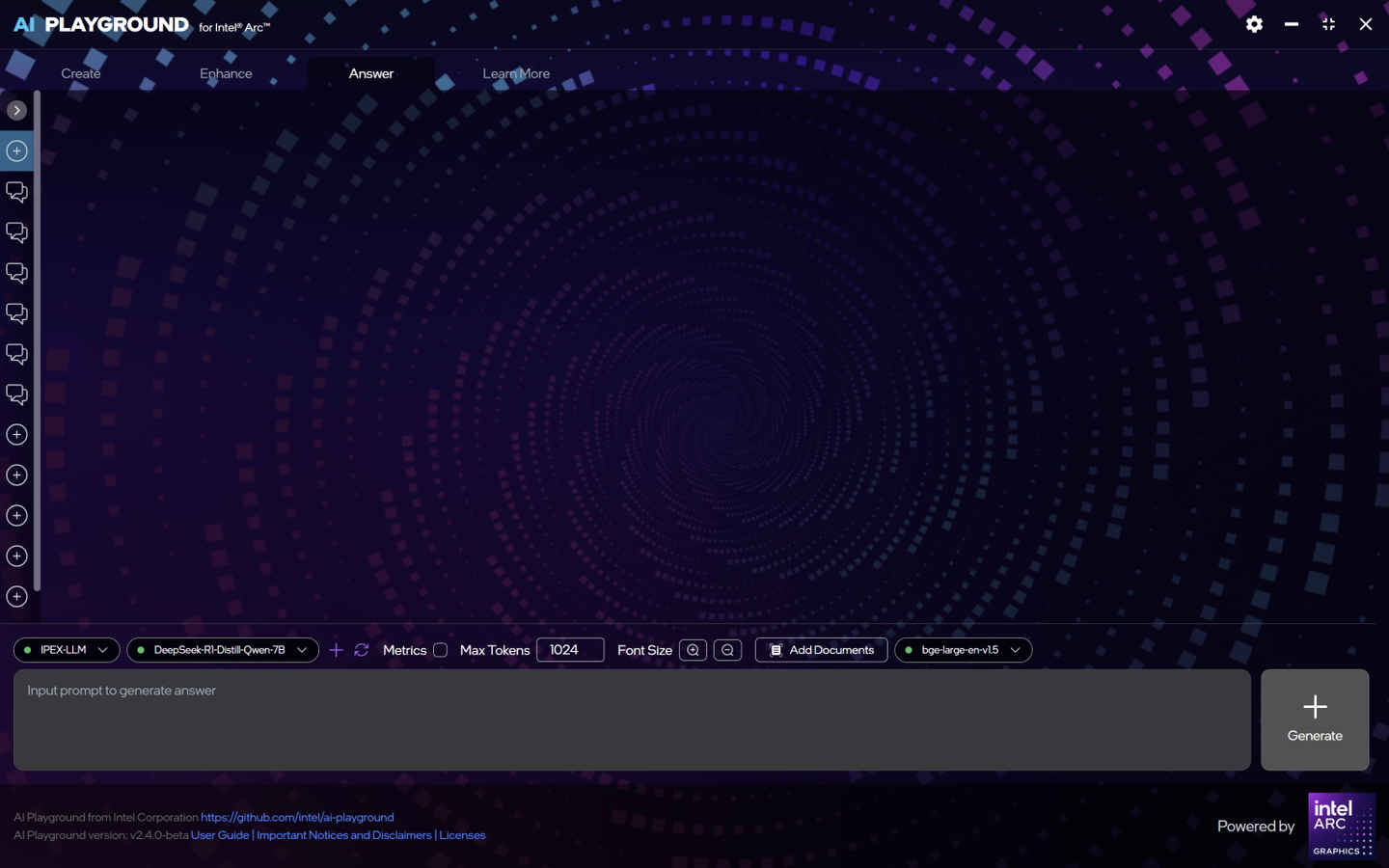This screenshot has width=1389, height=868.
Task: Open the first chat history conversation
Action: tap(16, 192)
